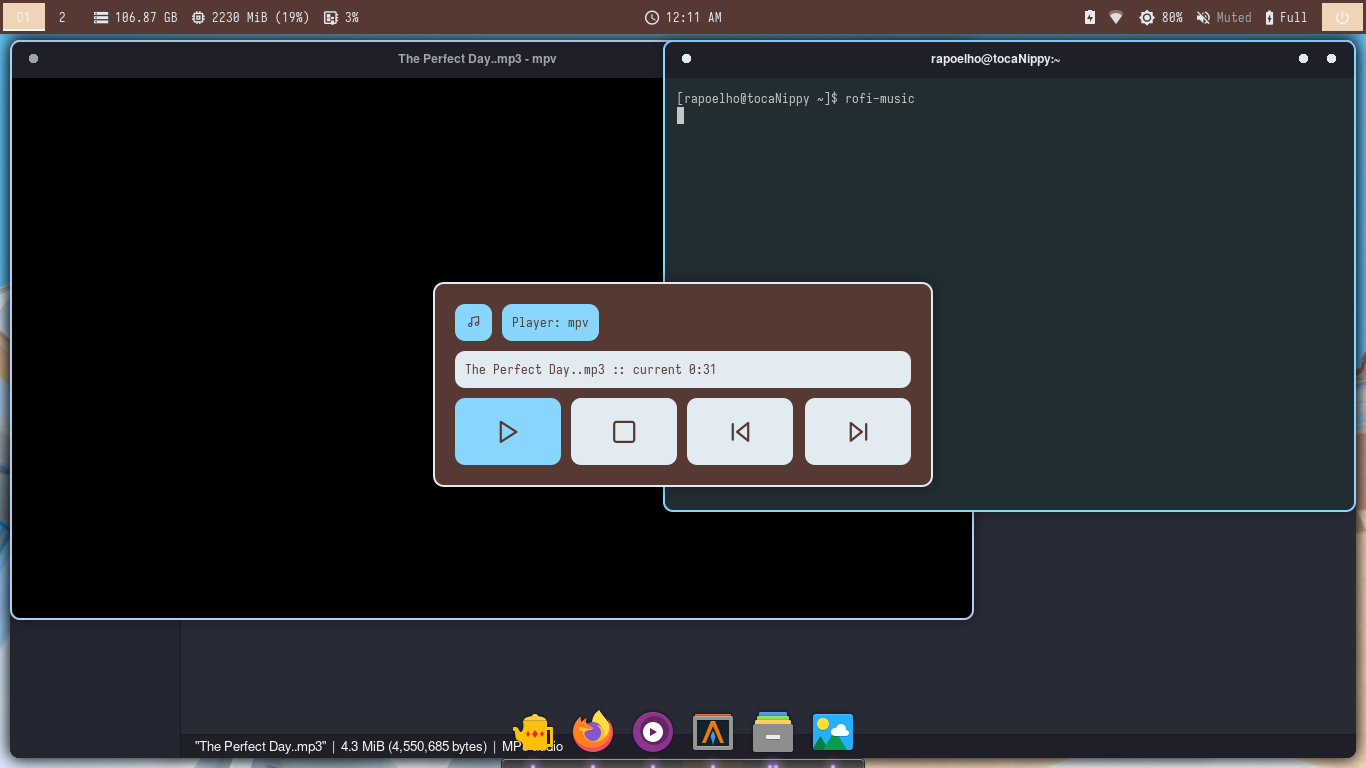
Task: Launch the yellow teapot app in dock
Action: click(533, 732)
